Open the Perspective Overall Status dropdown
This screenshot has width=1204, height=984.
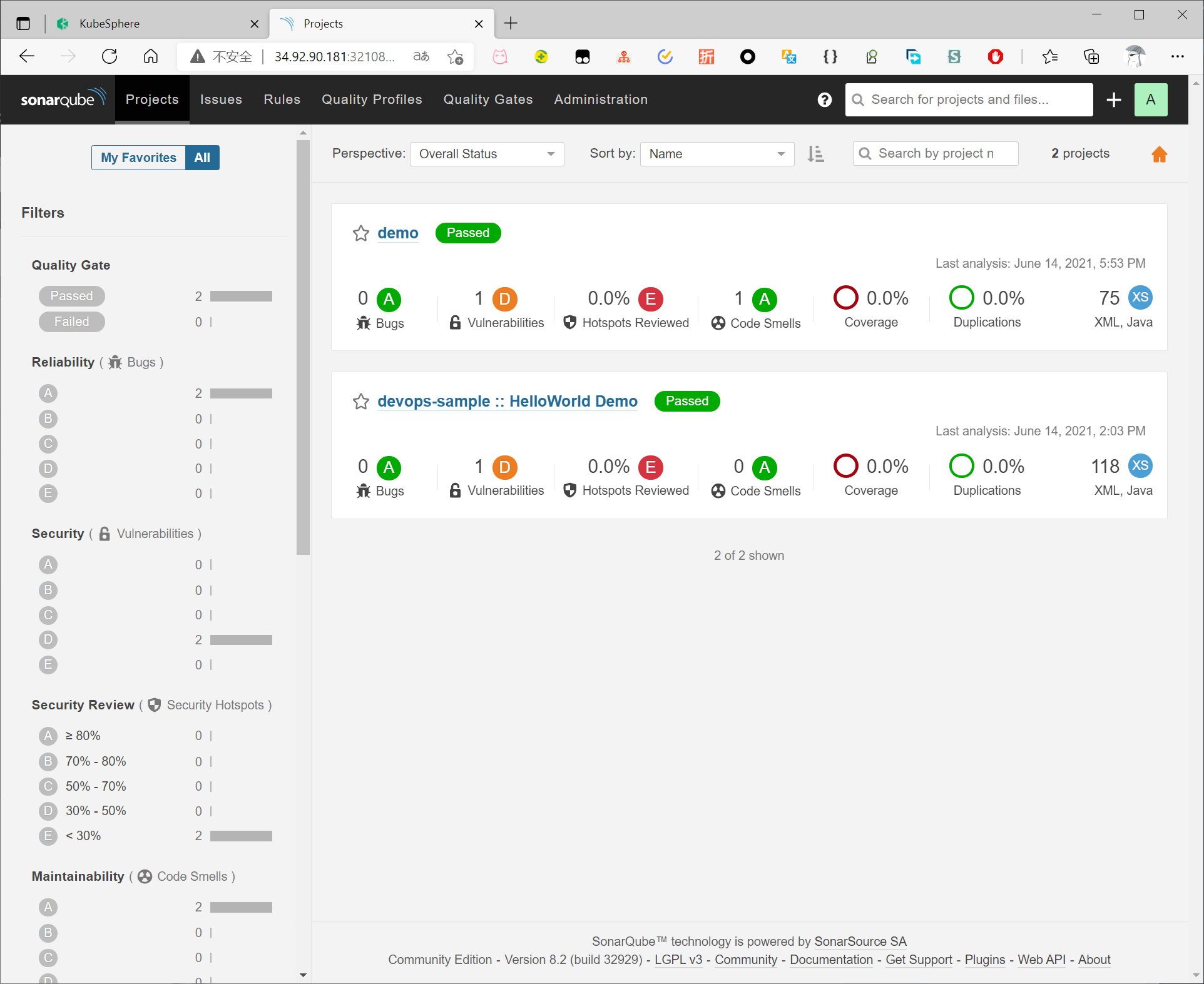click(486, 154)
